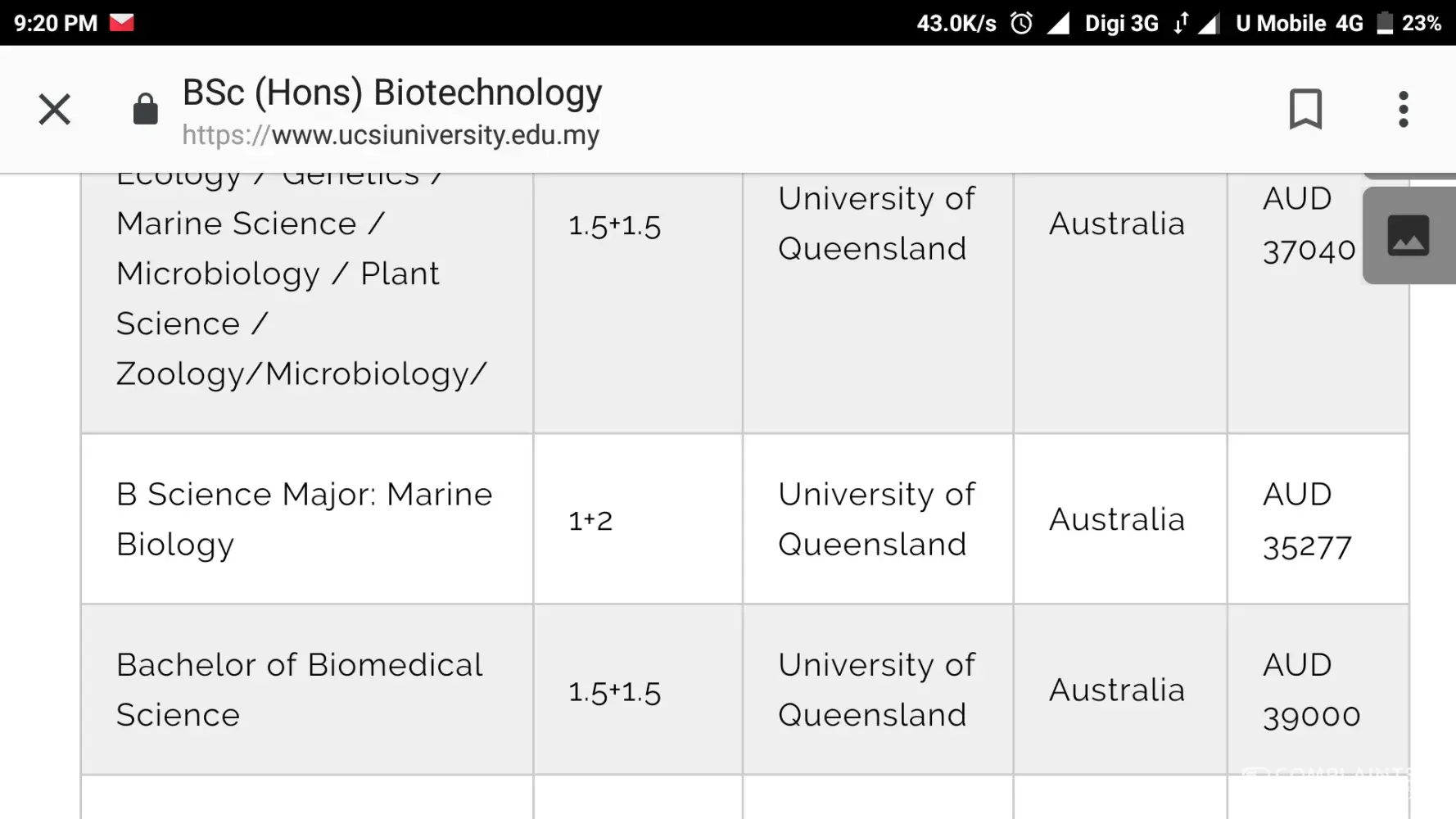The width and height of the screenshot is (1456, 819).
Task: Tap the AUD 35277 fee cell
Action: pos(1307,520)
